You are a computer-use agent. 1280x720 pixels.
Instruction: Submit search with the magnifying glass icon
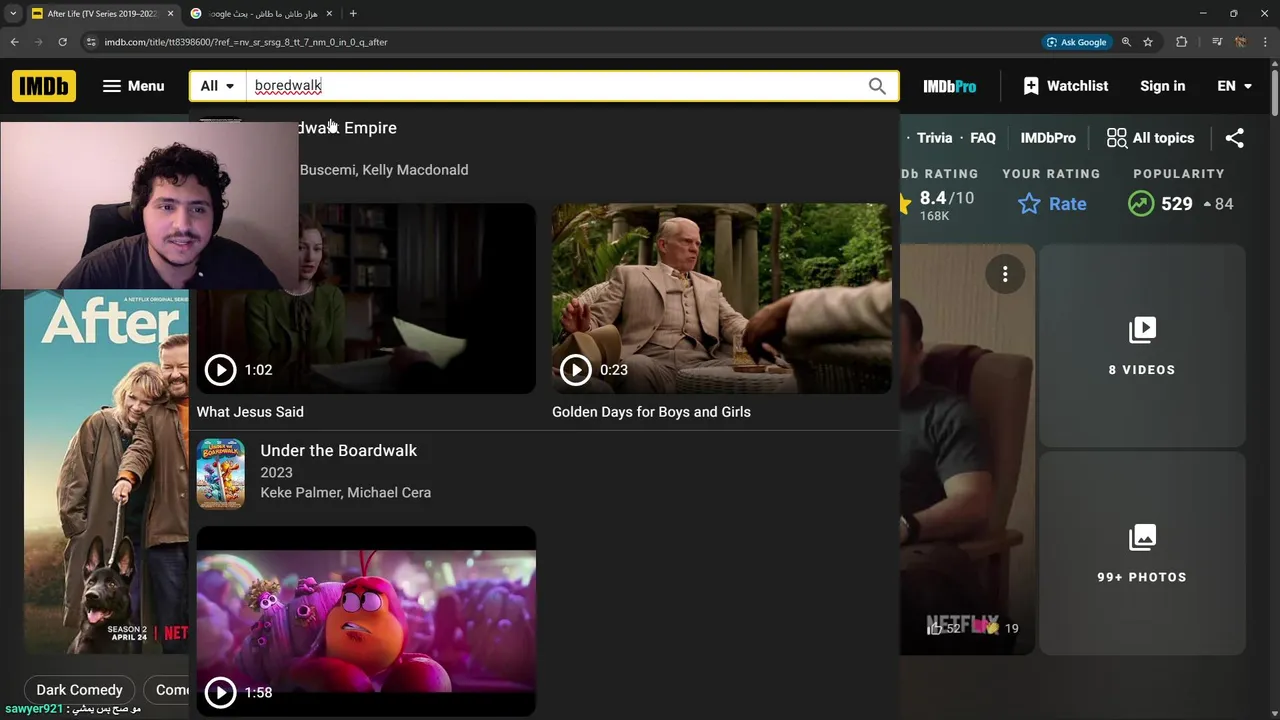(x=877, y=86)
